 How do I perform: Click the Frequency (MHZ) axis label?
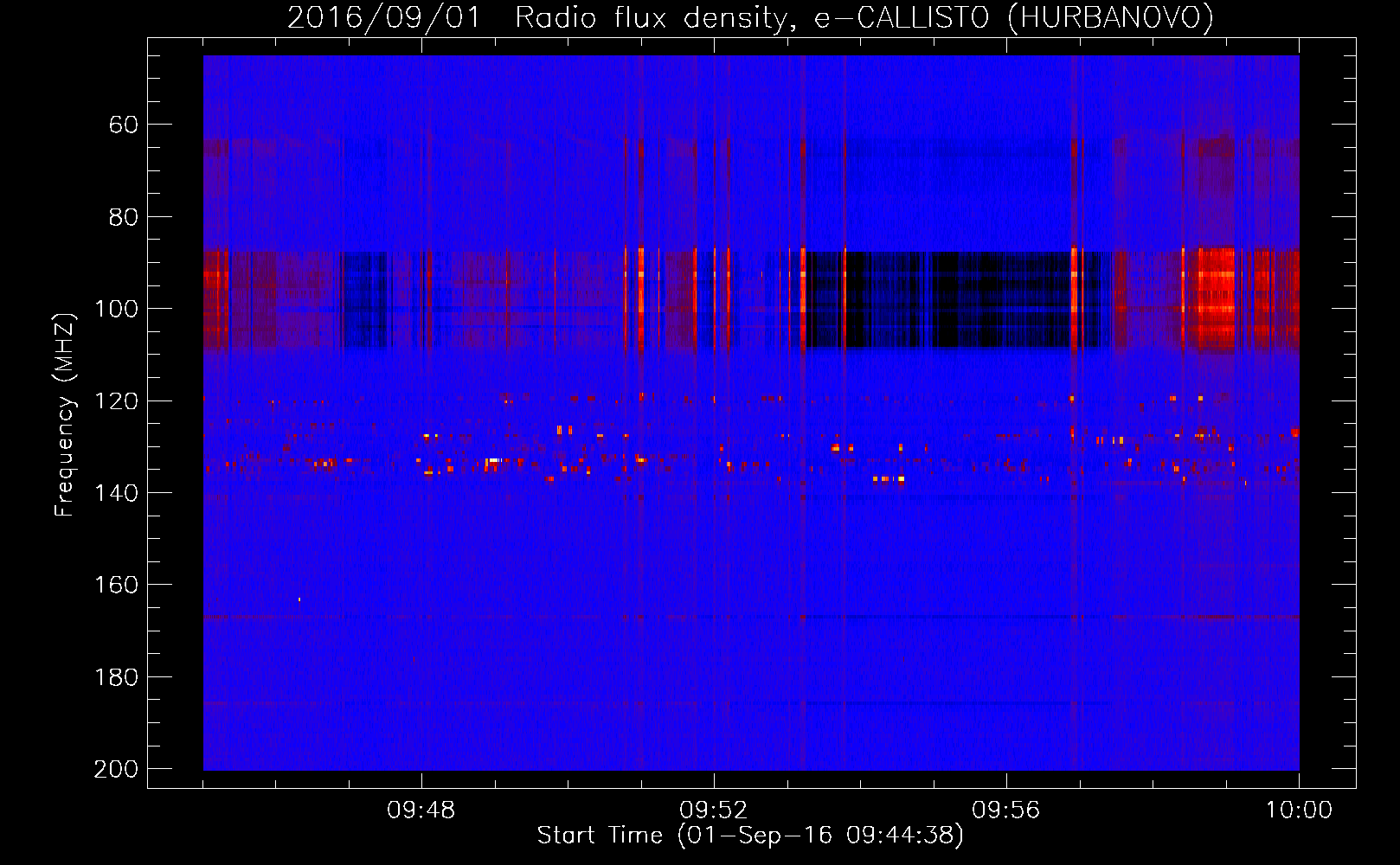point(65,414)
